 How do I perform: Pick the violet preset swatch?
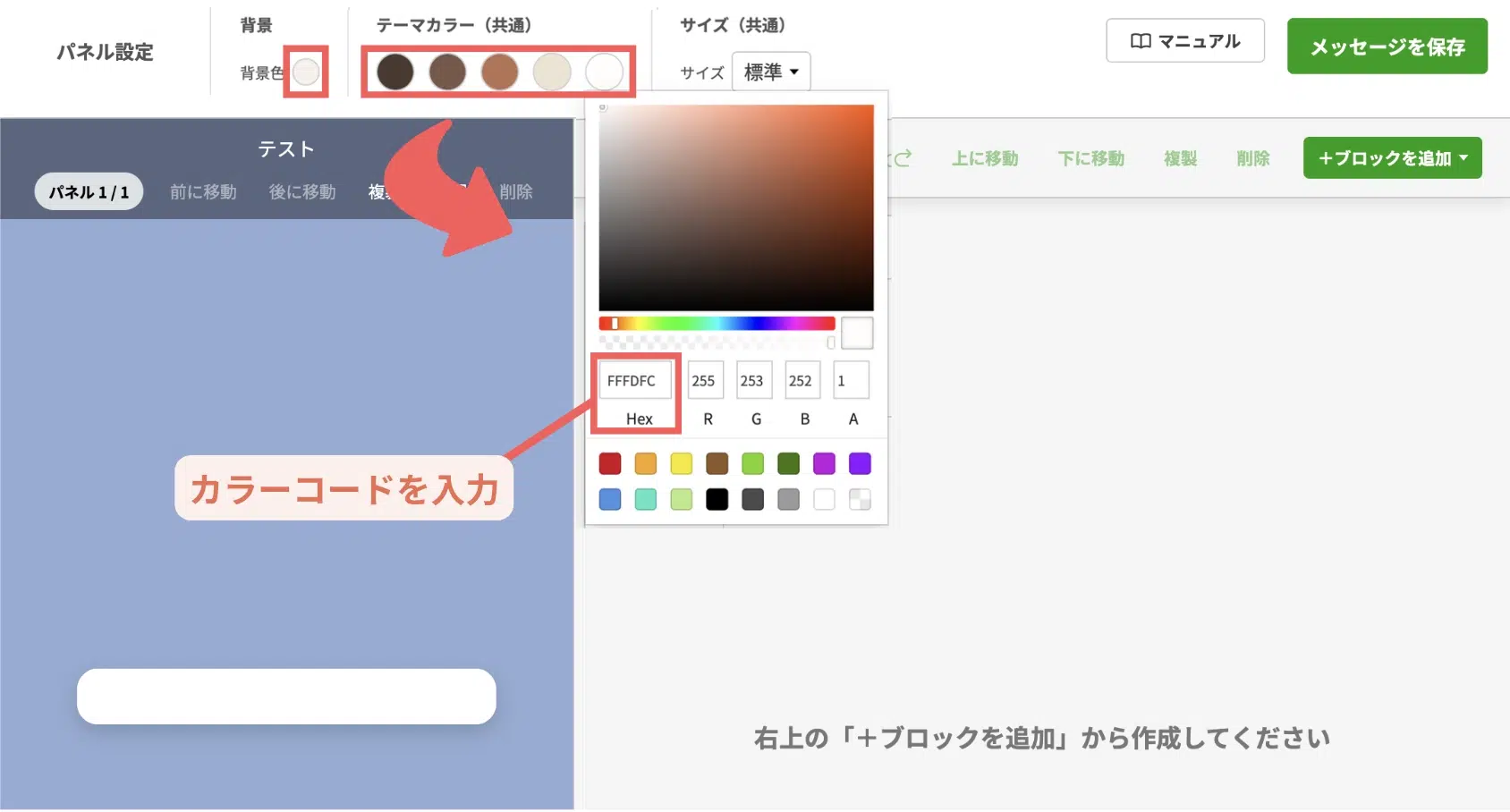[x=860, y=463]
